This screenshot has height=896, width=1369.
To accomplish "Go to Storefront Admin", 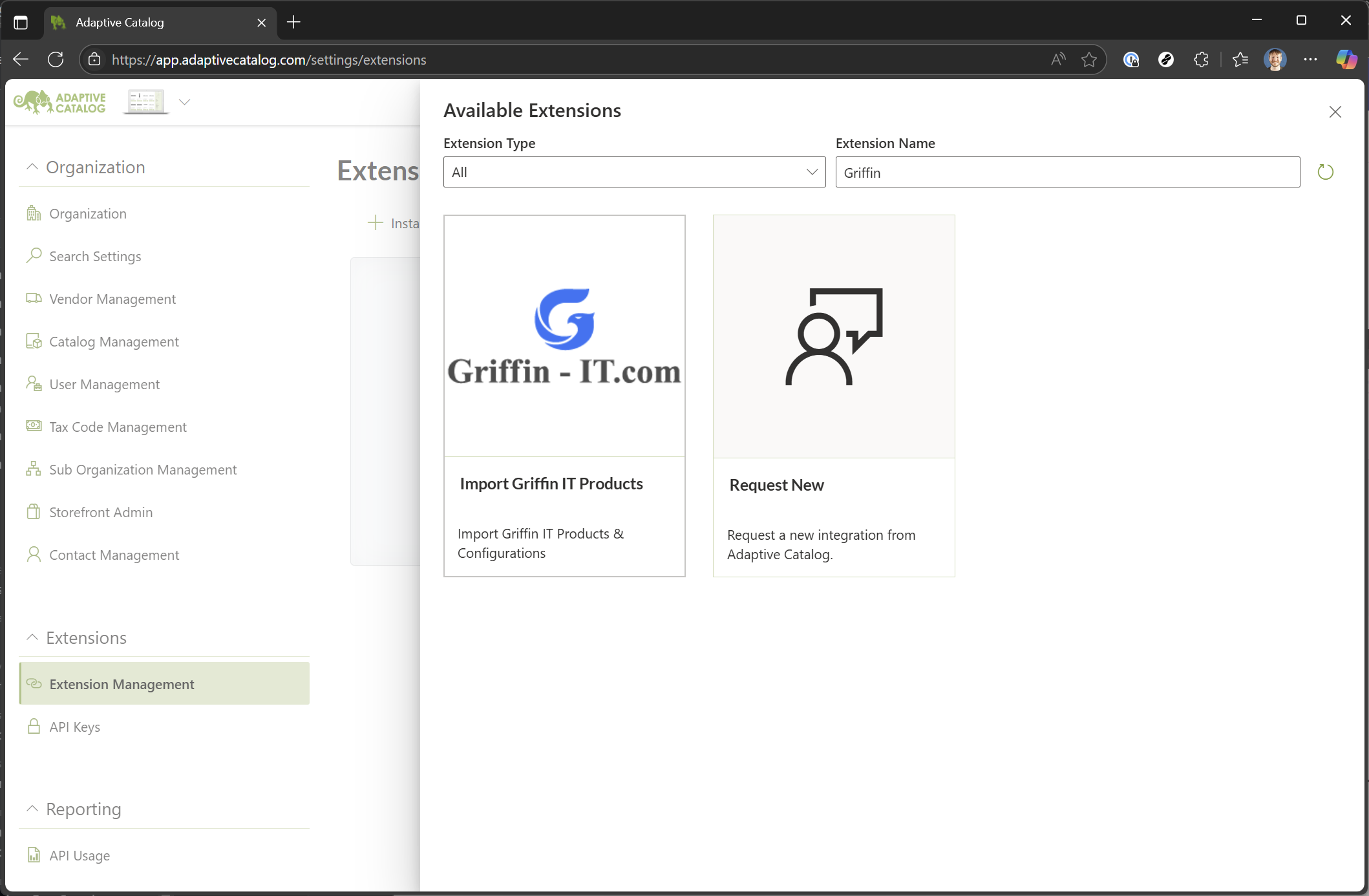I will click(101, 513).
